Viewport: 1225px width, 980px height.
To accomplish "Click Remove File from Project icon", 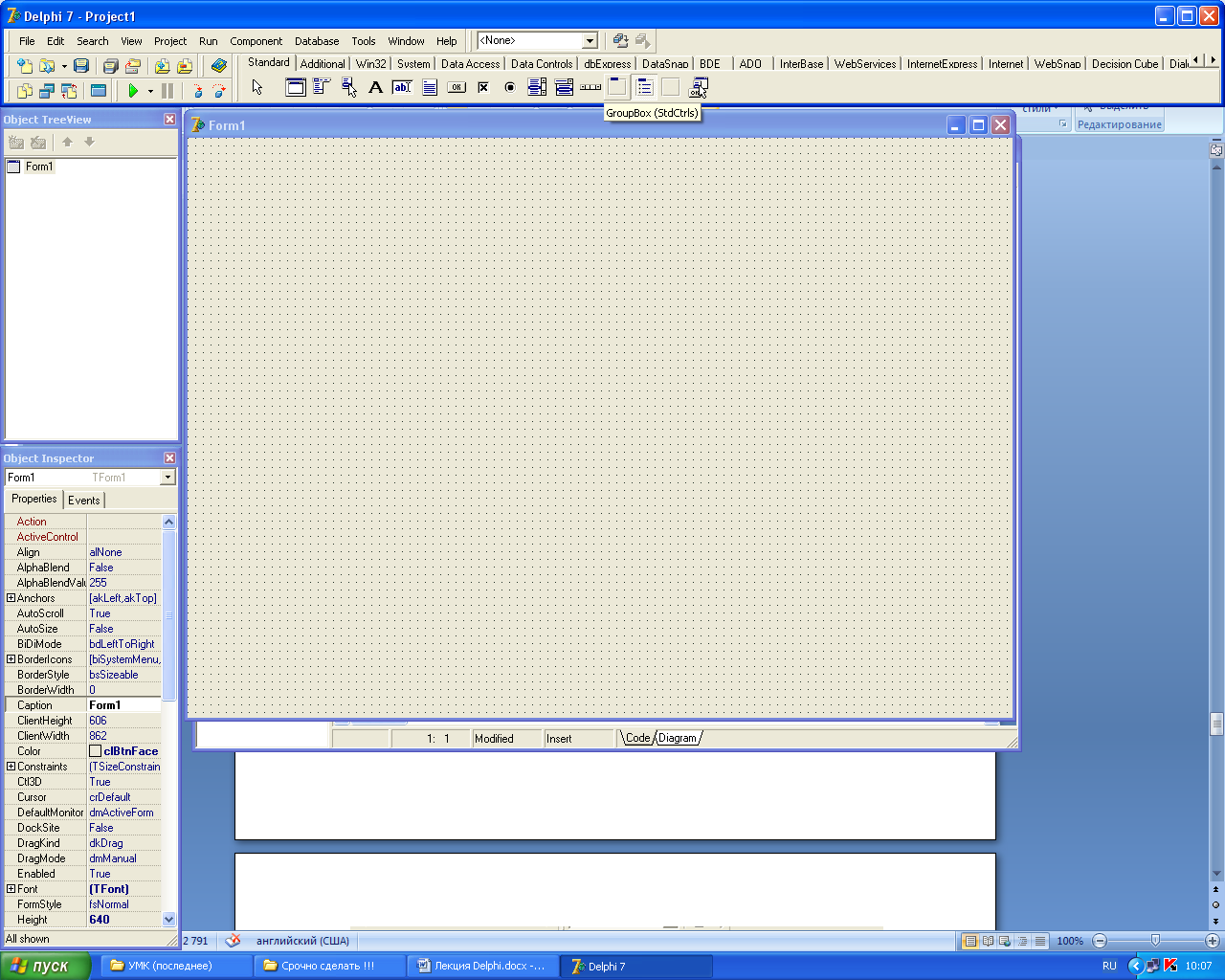I will 185,66.
